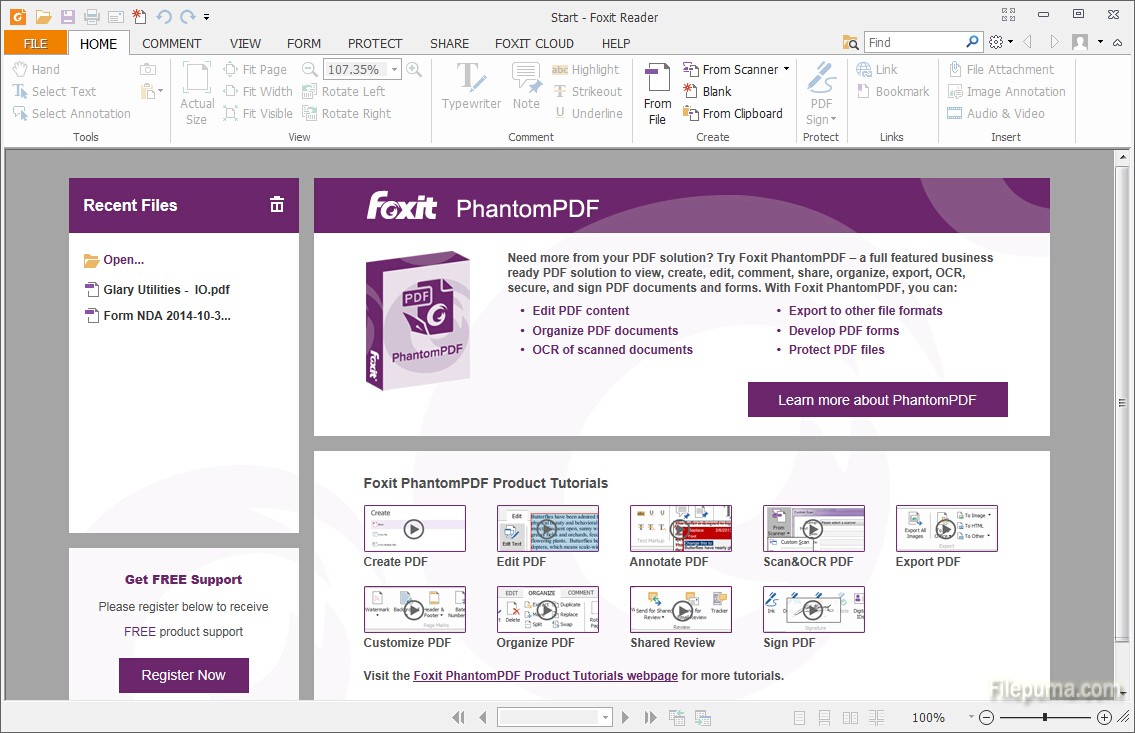Open the zoom percentage dropdown

(x=395, y=70)
